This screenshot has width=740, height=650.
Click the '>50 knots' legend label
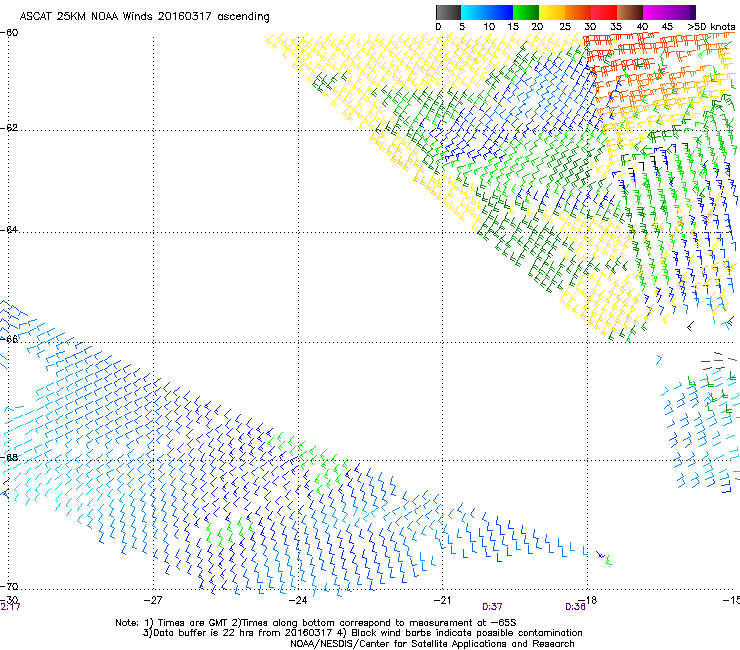[x=712, y=27]
